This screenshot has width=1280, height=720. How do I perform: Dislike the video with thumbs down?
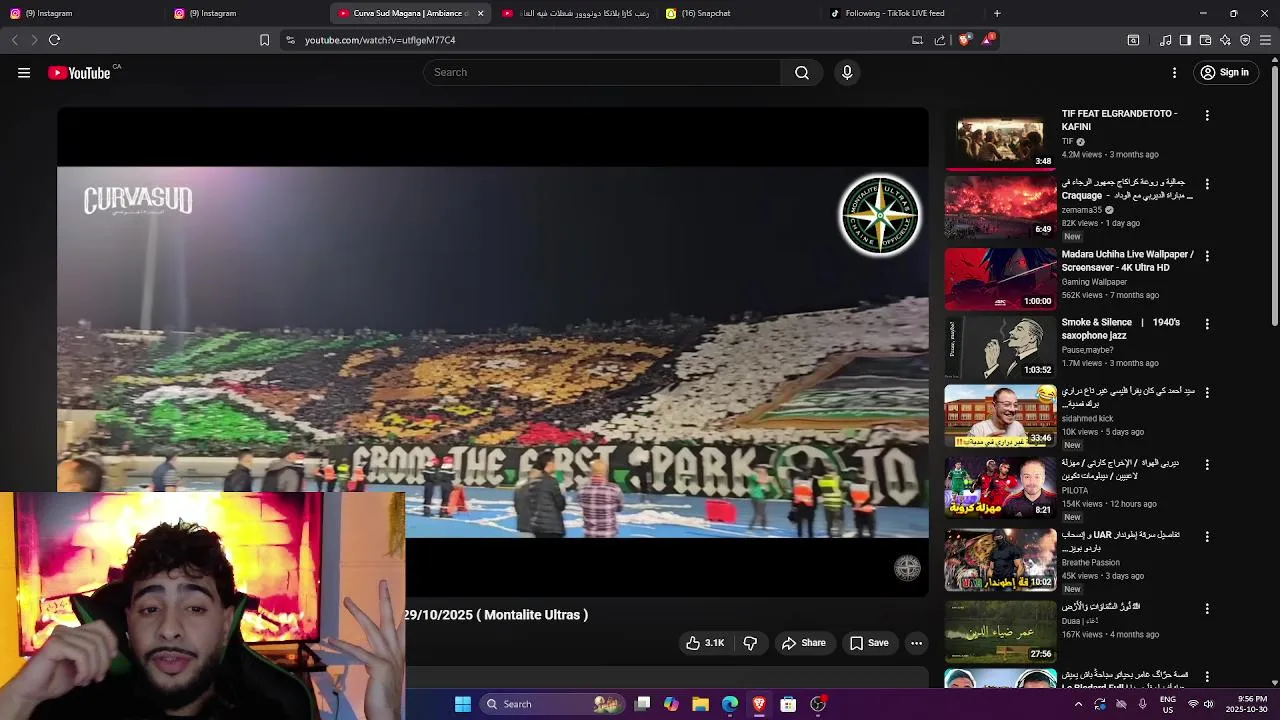click(x=750, y=643)
